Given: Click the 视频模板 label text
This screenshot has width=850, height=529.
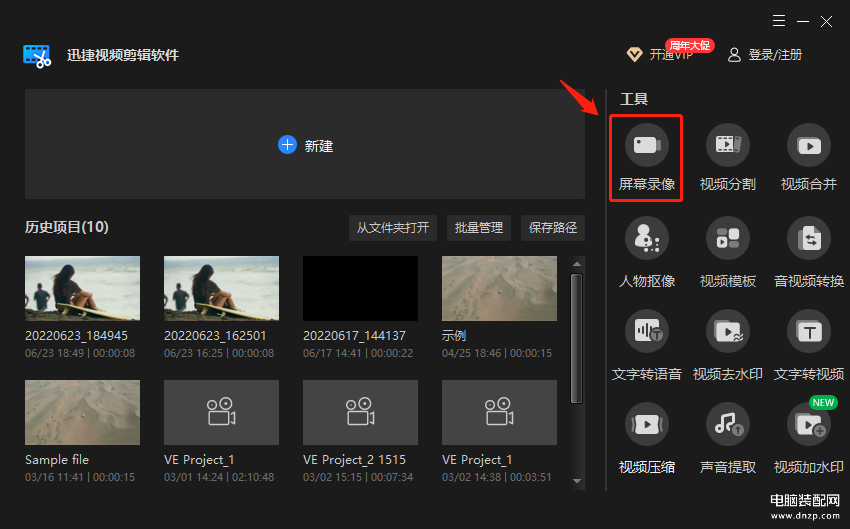Looking at the screenshot, I should 728,281.
